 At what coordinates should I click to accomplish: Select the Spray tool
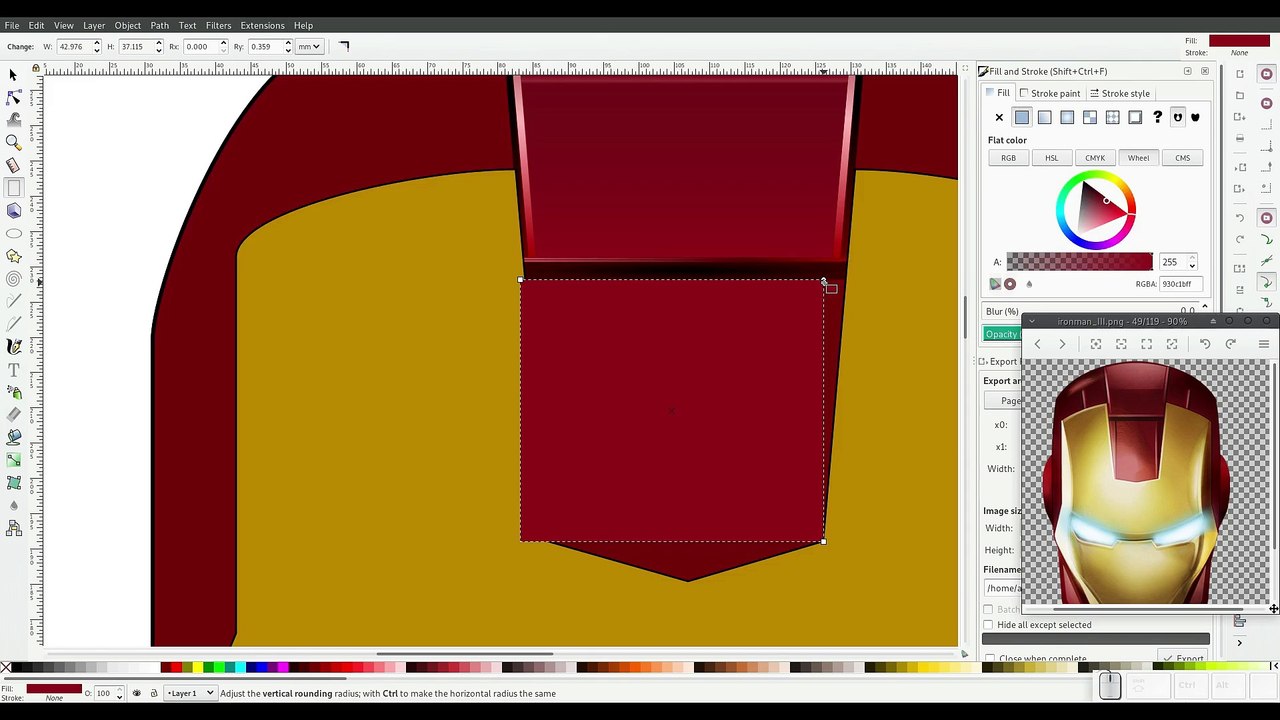(13, 392)
